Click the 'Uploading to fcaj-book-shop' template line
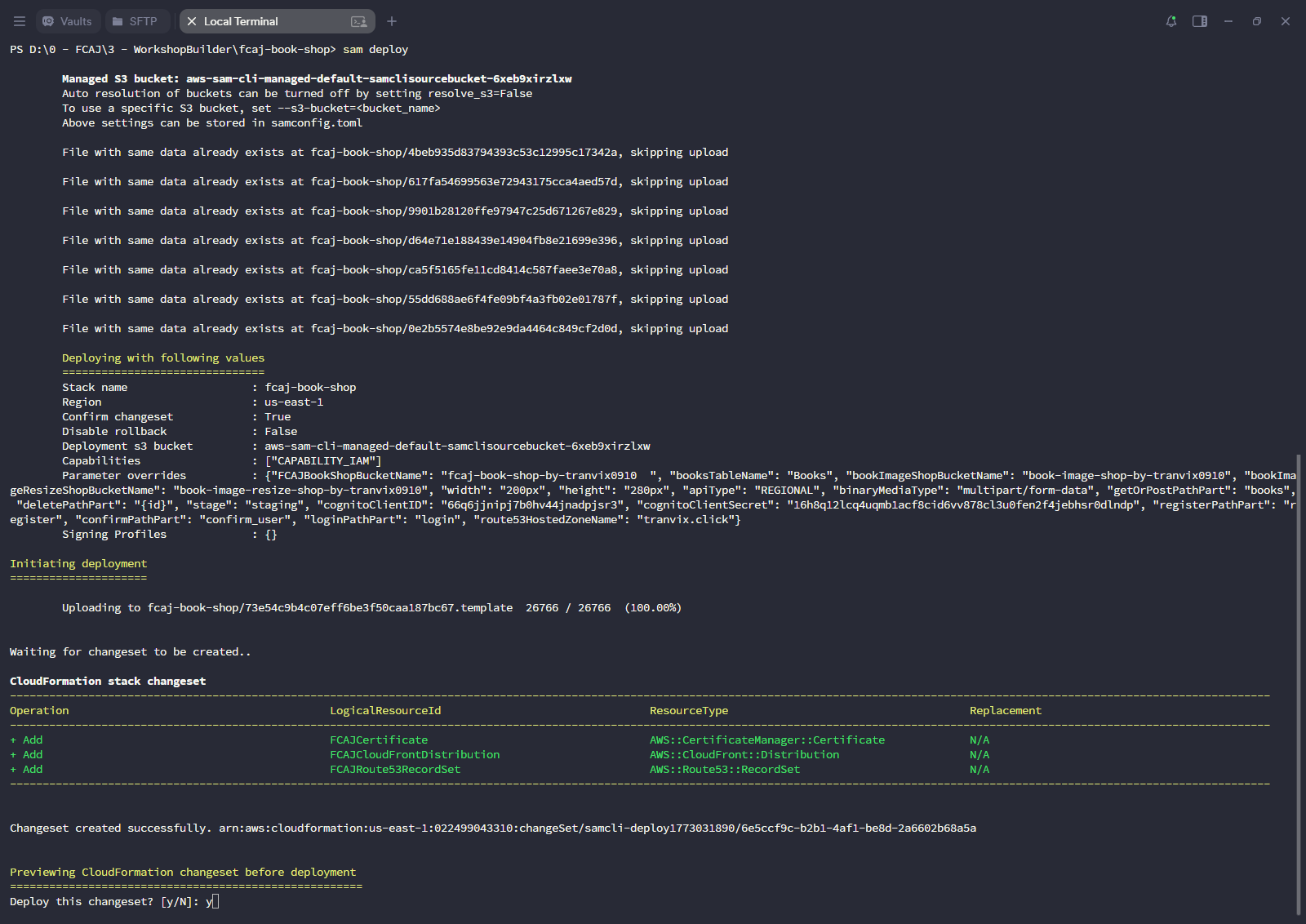 [371, 607]
